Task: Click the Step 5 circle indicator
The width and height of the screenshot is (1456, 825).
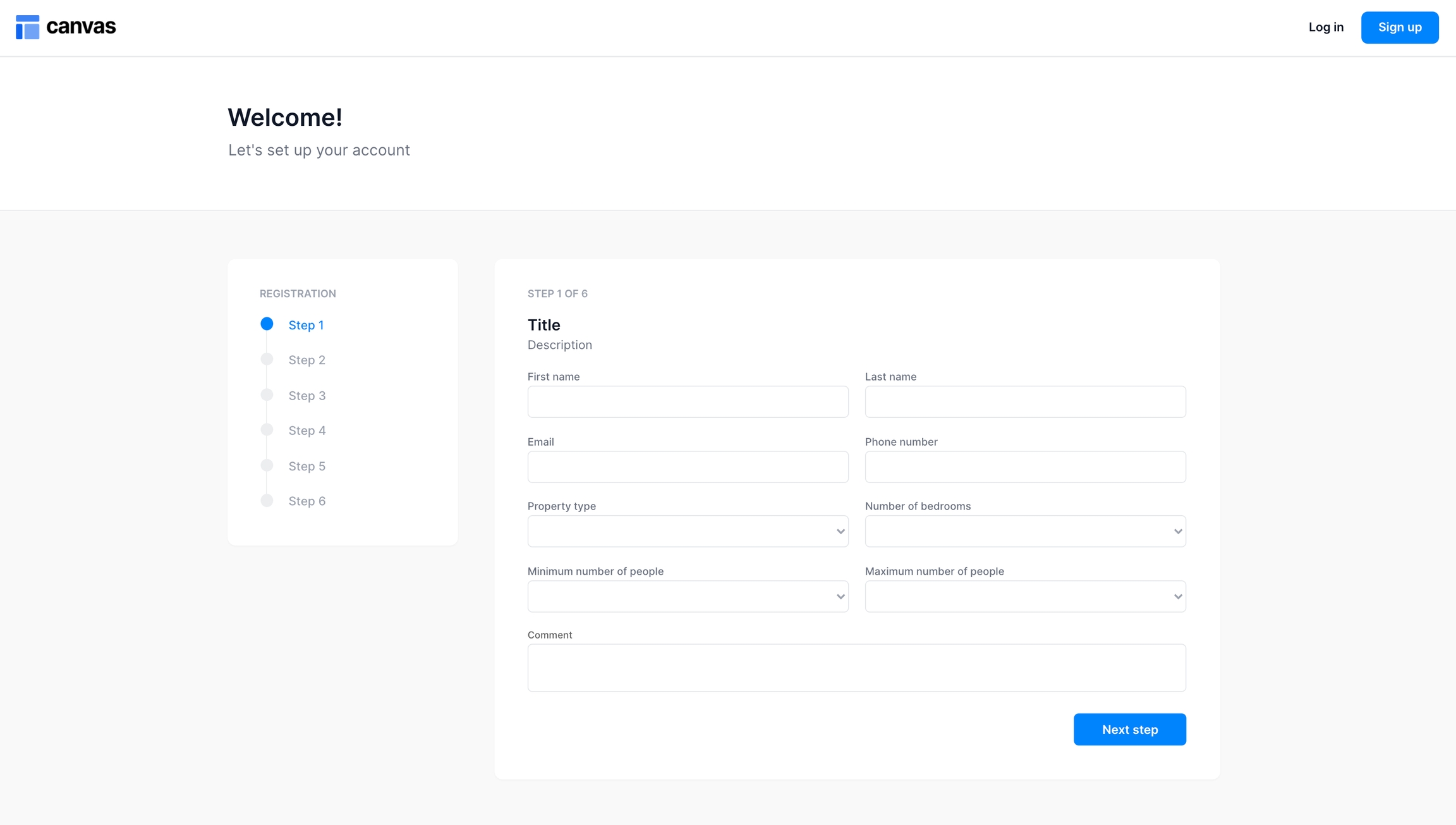Action: [x=267, y=465]
